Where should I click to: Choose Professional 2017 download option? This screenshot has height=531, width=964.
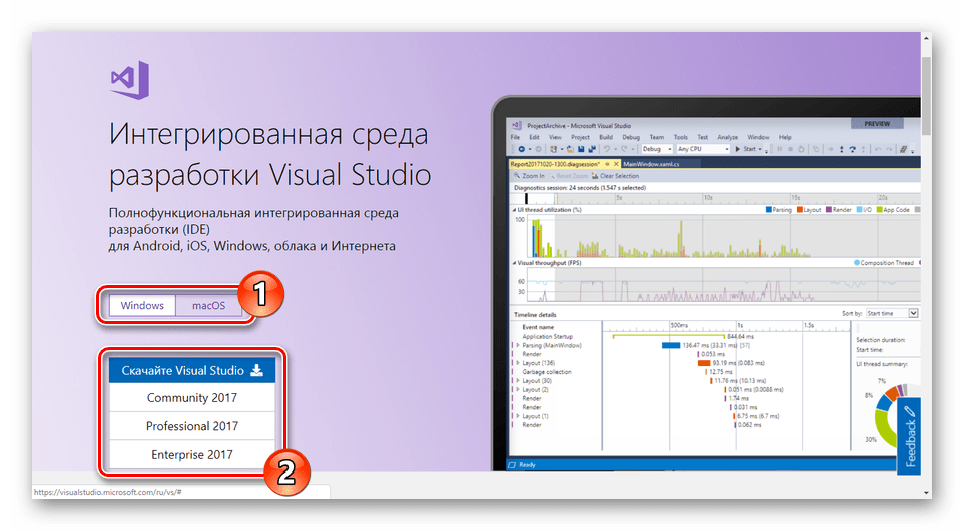pos(191,426)
